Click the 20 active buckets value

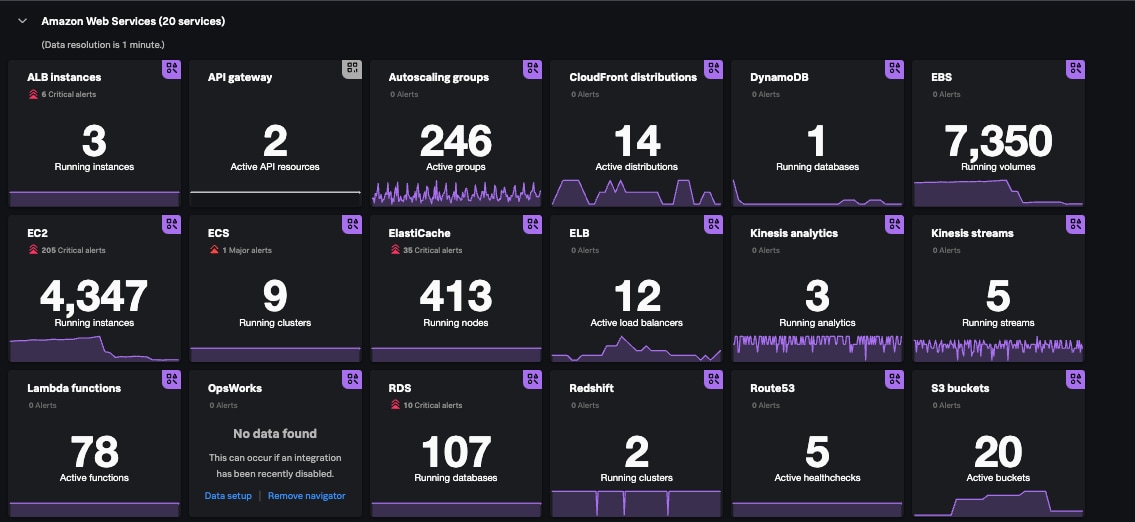[998, 452]
